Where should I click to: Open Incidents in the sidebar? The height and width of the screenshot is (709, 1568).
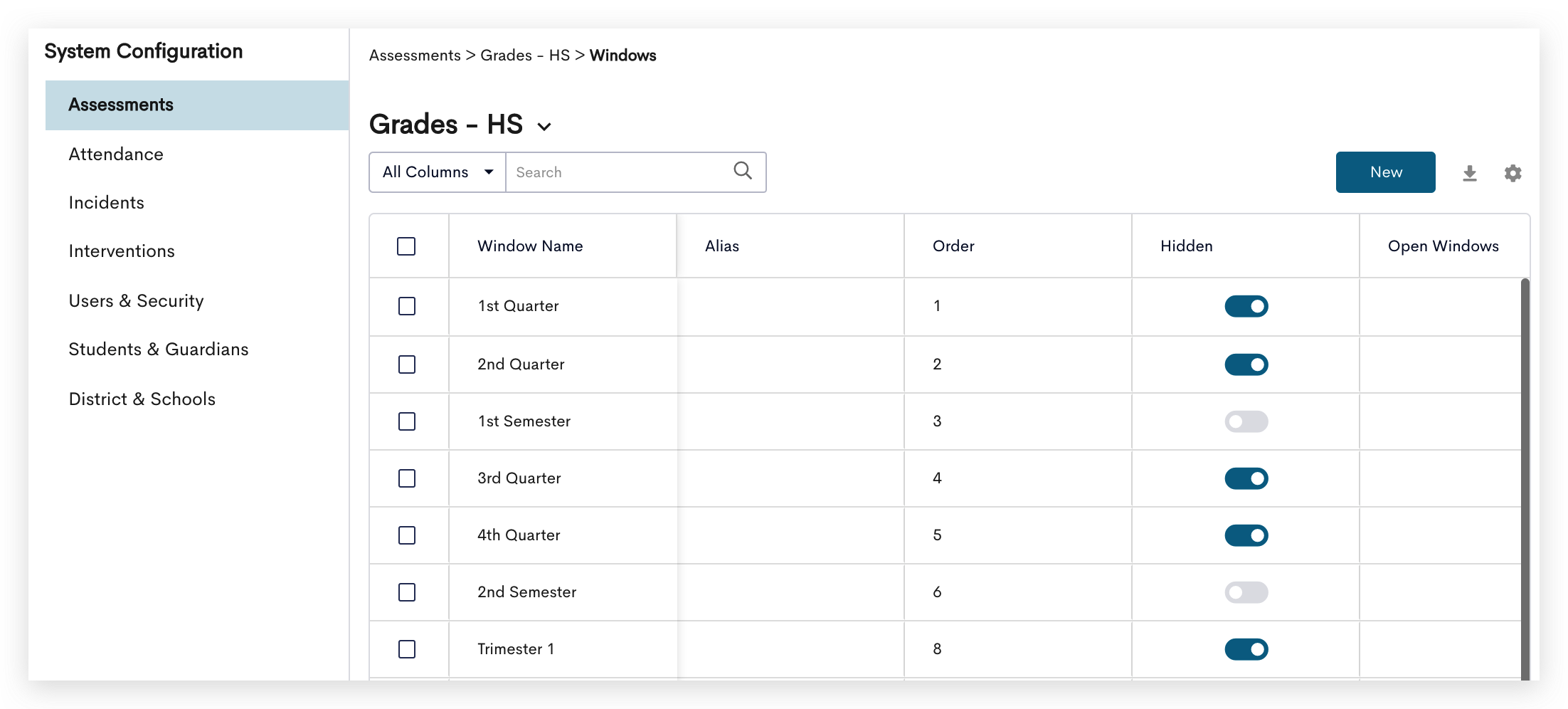(x=107, y=203)
